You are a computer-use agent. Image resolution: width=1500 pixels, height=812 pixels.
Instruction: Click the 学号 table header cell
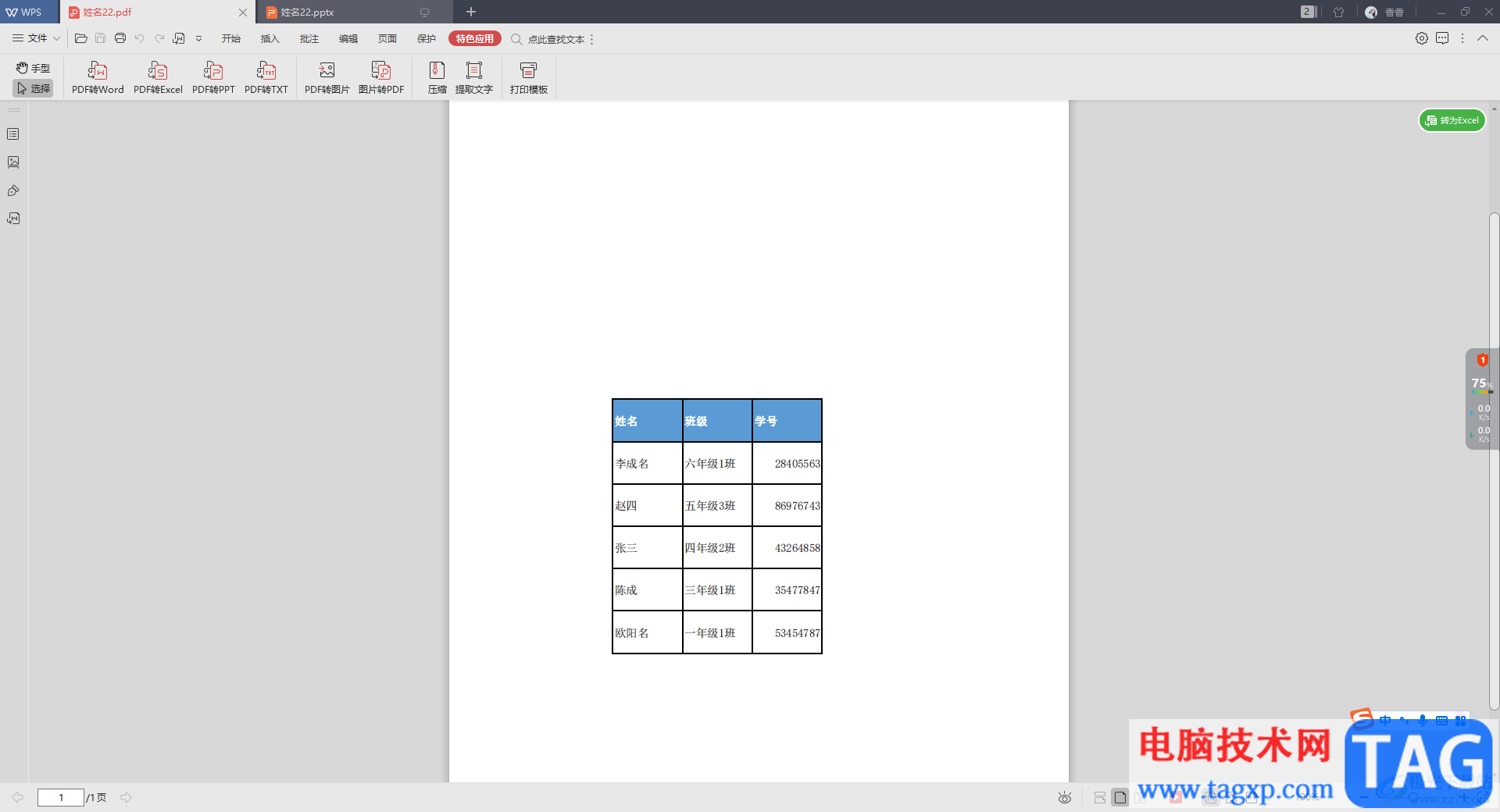click(x=787, y=421)
